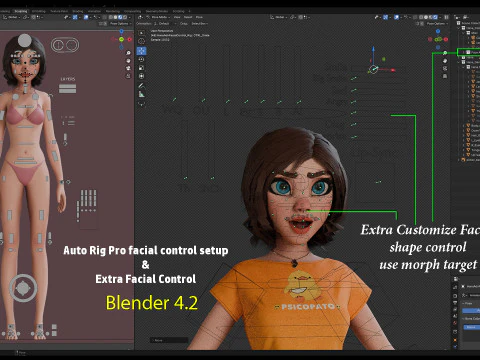480x360 pixels.
Task: Click bottom bar under LAYERS in picker
Action: click(x=67, y=91)
